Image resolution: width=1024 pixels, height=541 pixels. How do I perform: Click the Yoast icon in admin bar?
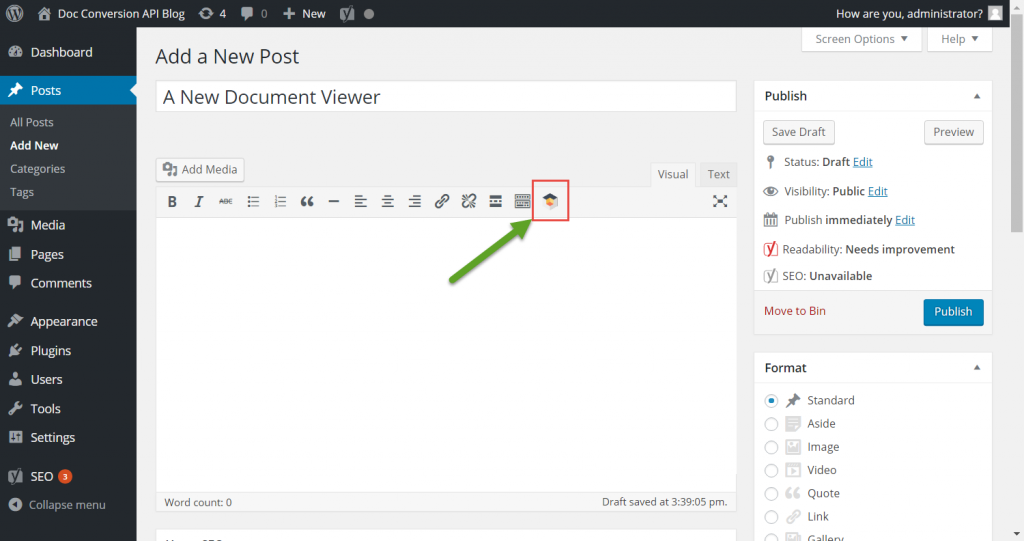[347, 13]
